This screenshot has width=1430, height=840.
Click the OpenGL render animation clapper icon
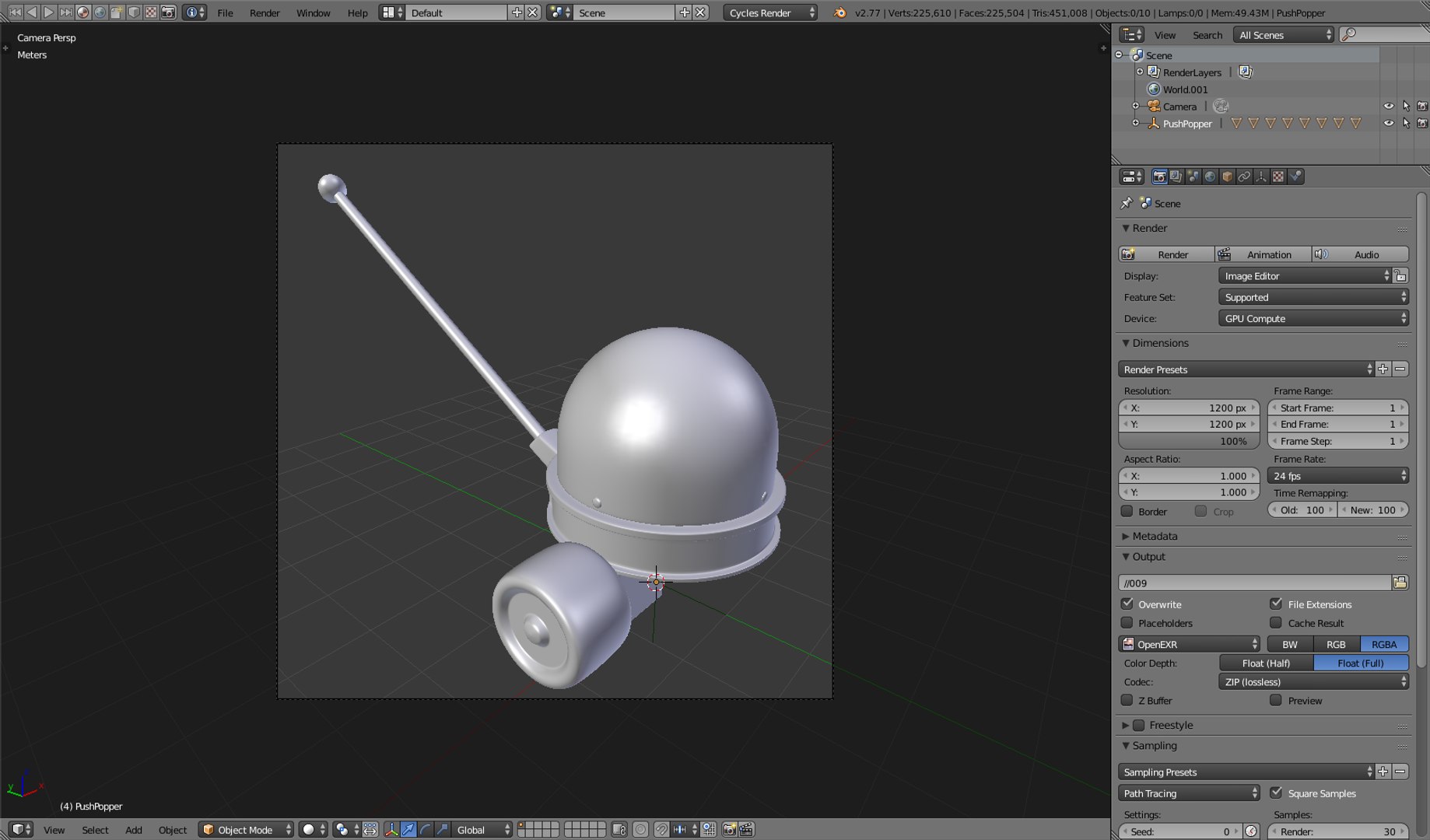[x=746, y=830]
